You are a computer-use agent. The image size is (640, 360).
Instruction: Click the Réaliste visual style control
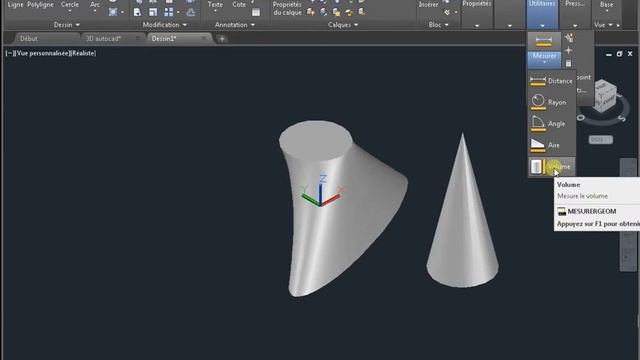tap(83, 53)
